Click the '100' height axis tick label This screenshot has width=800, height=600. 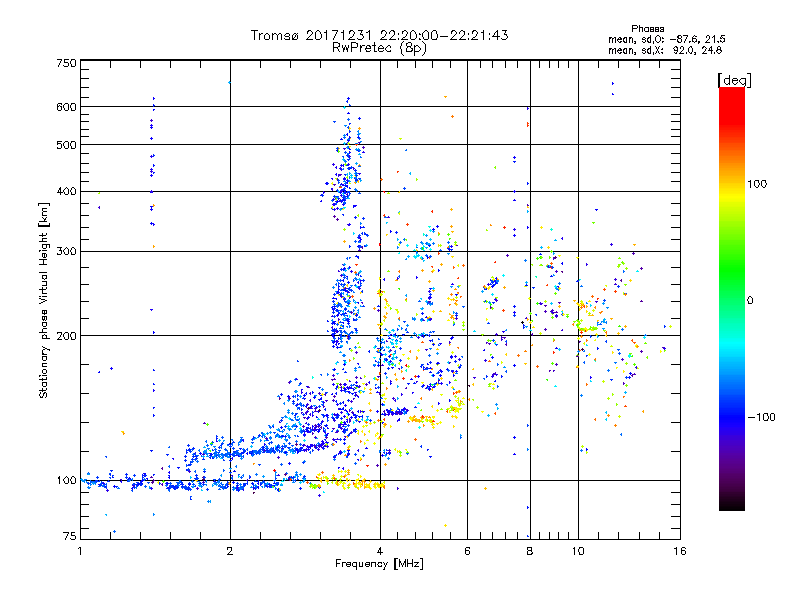pyautogui.click(x=67, y=481)
